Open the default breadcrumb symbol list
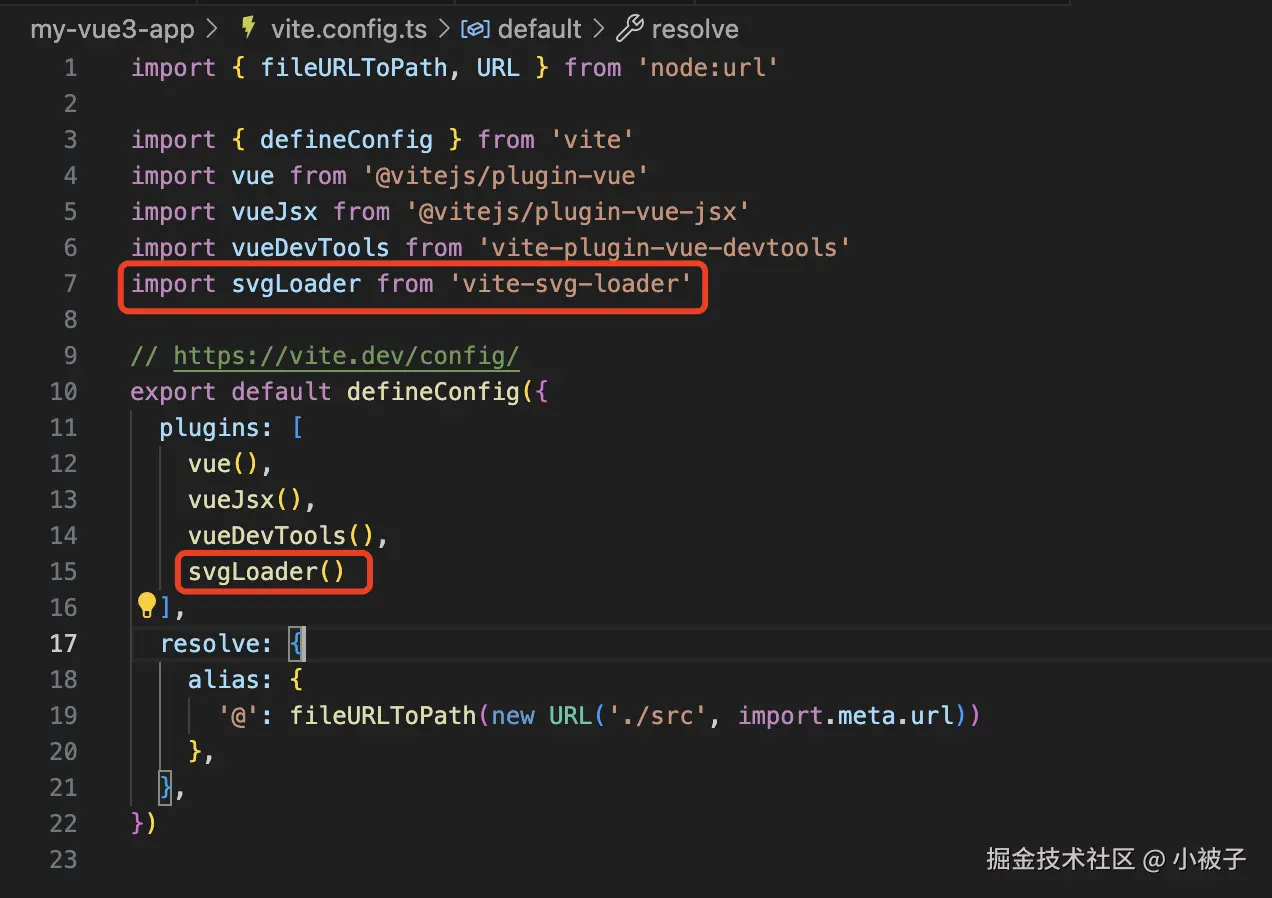 (x=539, y=29)
